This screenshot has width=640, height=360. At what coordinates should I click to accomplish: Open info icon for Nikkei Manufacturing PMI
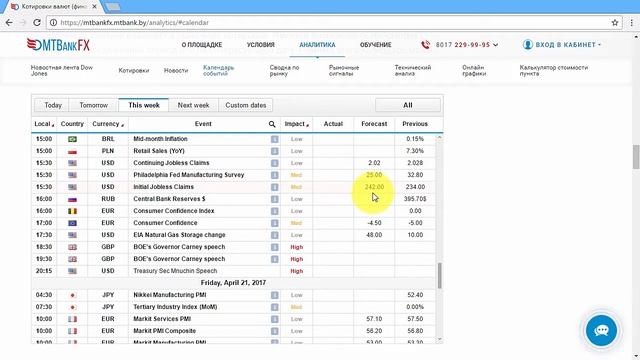coord(274,295)
